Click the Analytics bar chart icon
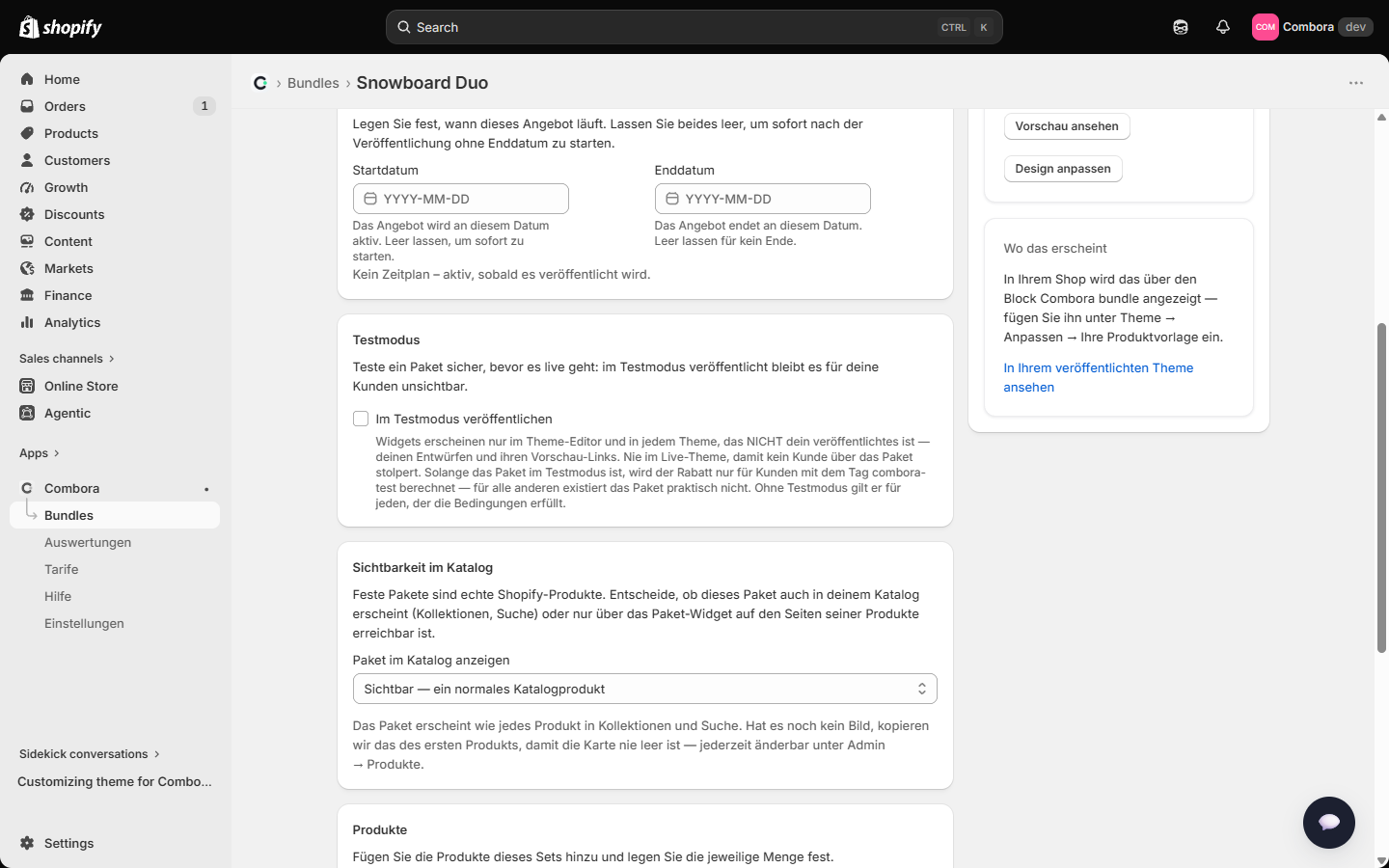 [27, 322]
